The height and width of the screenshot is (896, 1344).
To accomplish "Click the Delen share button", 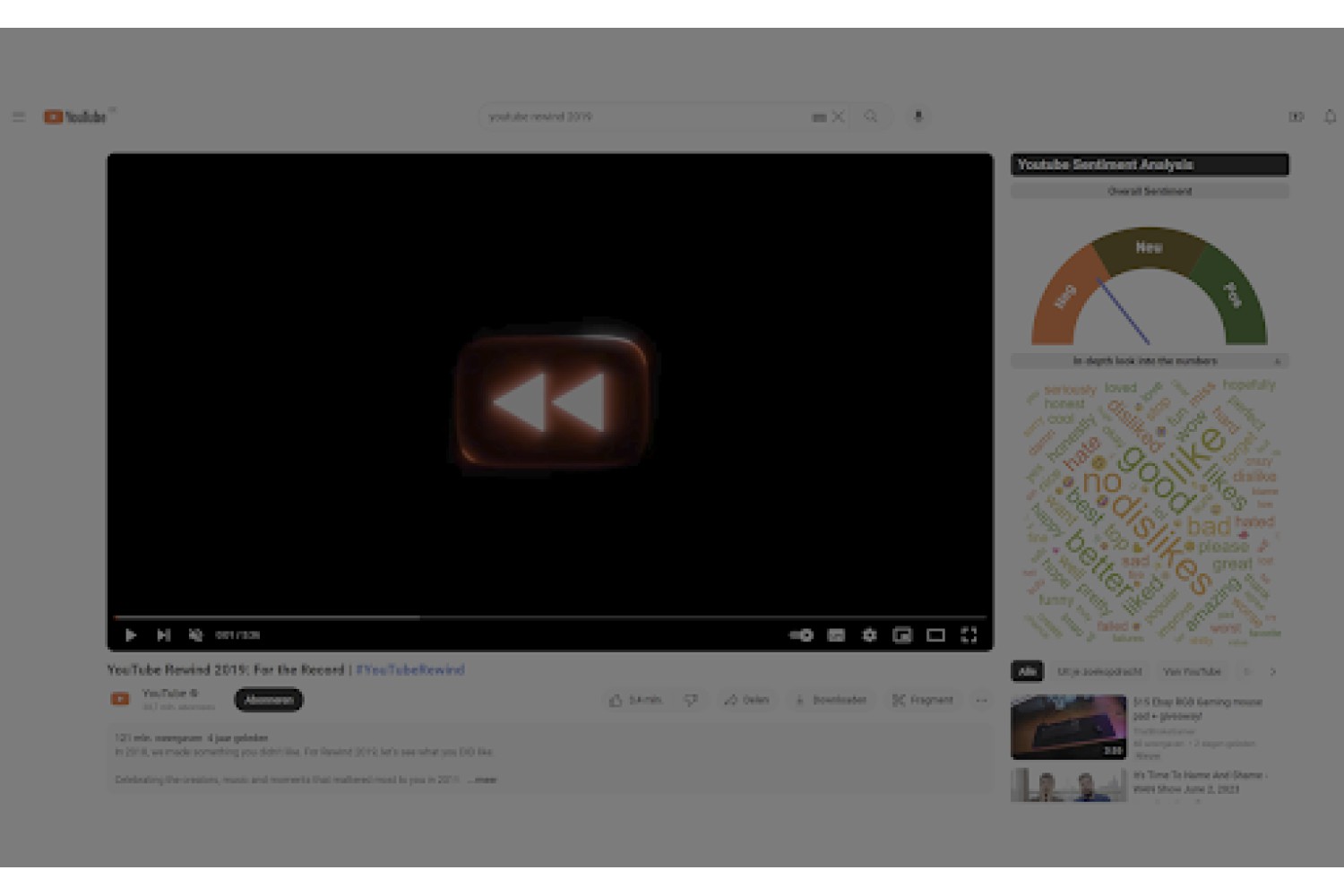I will pos(746,700).
